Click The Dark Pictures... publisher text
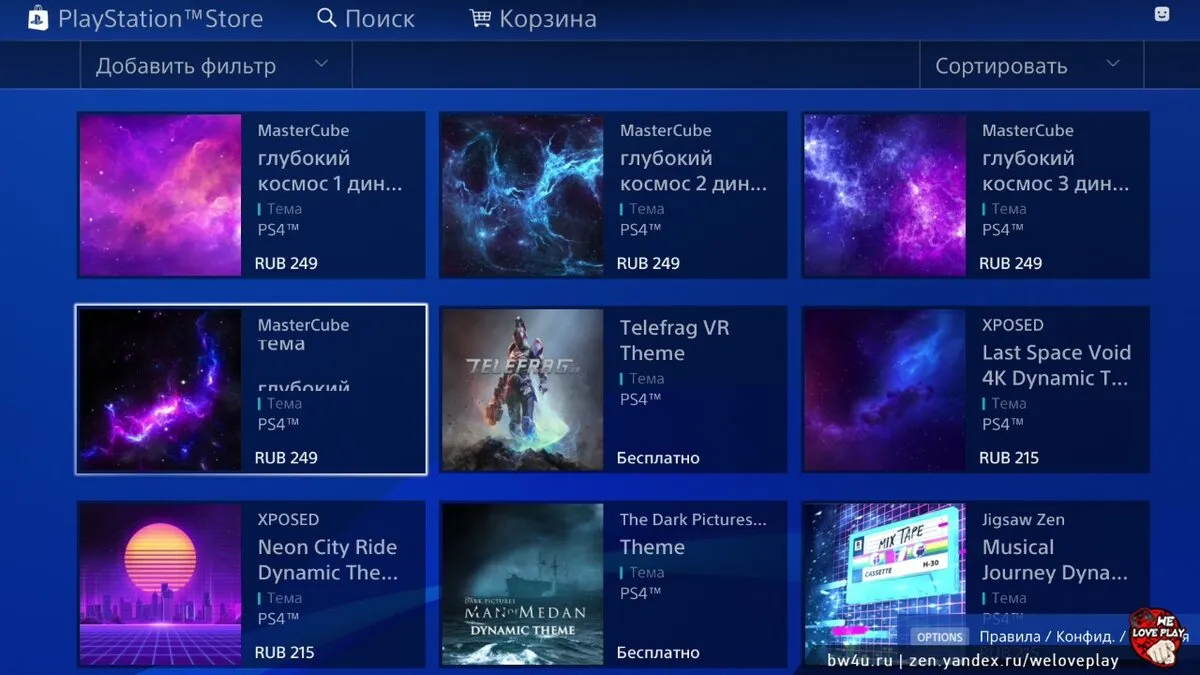 [x=693, y=519]
